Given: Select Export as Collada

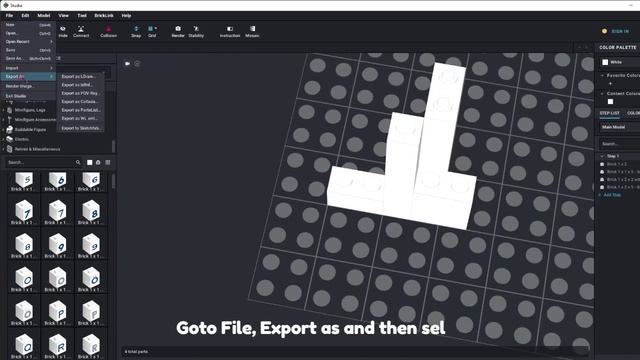Looking at the screenshot, I should point(80,102).
